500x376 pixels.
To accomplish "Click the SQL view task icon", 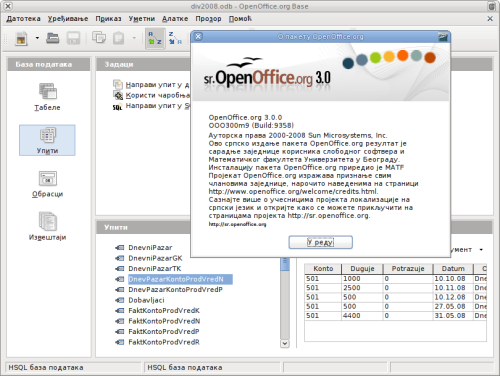I will 117,107.
